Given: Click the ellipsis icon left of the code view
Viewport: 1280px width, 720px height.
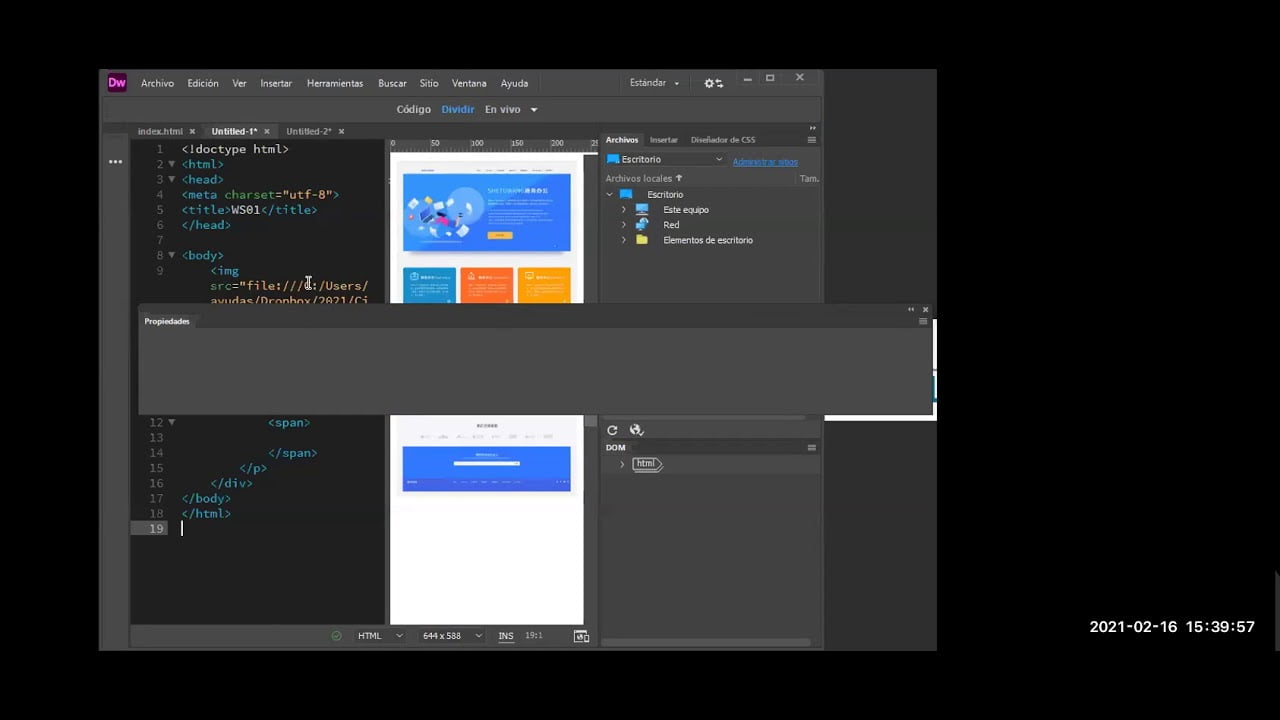Looking at the screenshot, I should tap(115, 161).
